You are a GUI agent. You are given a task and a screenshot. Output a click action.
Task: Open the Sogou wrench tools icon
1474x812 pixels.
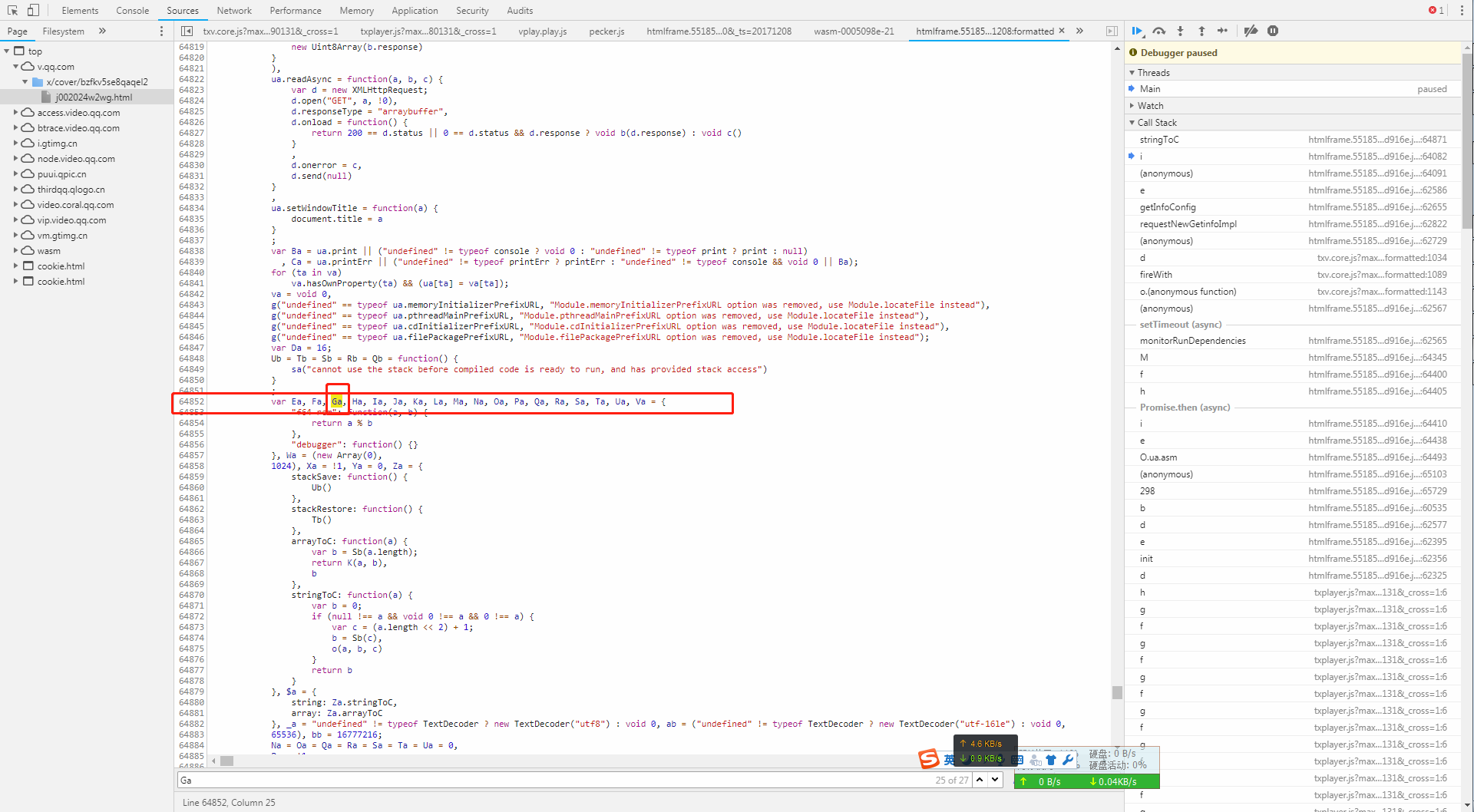(1068, 760)
